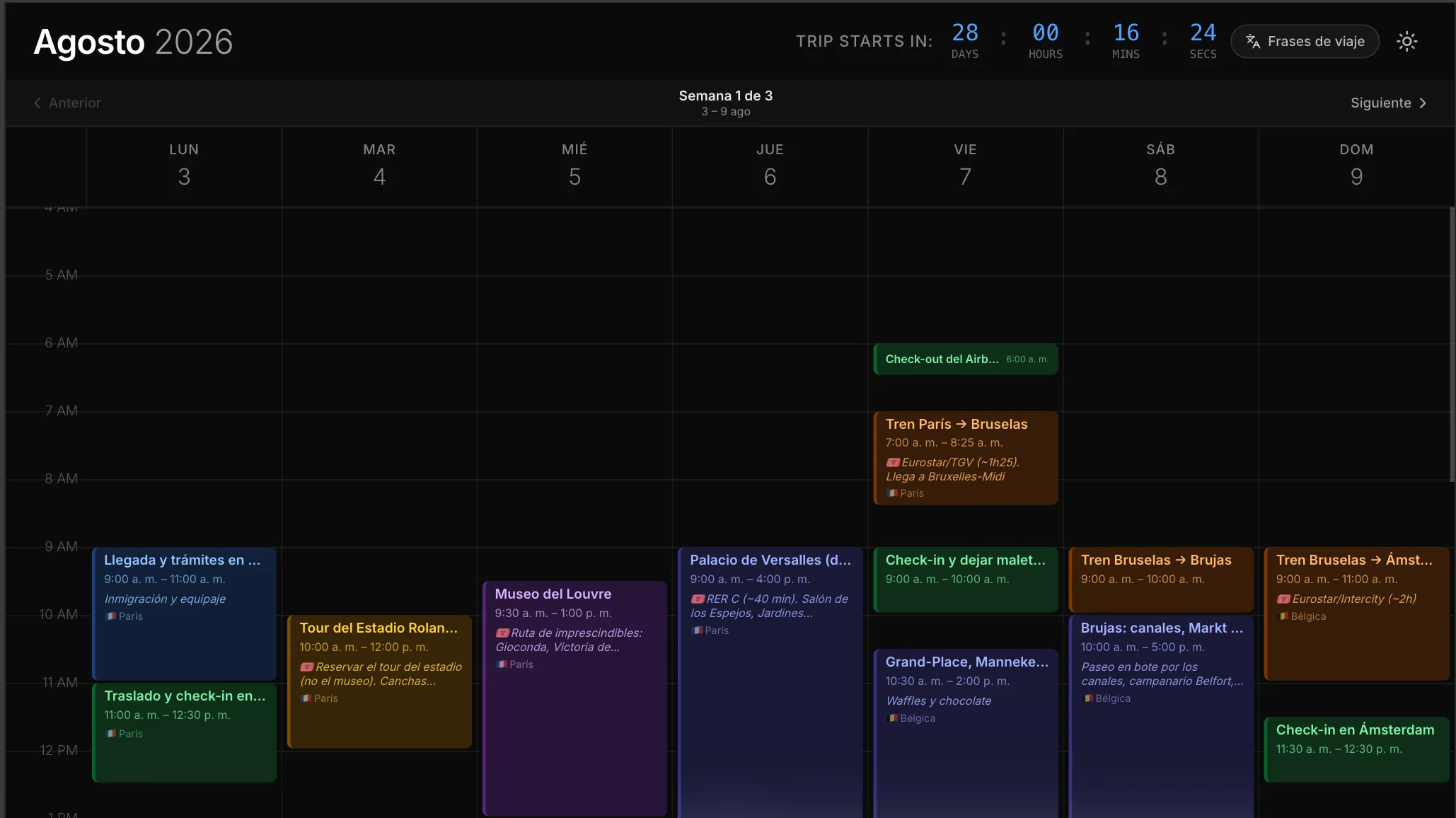Viewport: 1456px width, 818px height.
Task: Click the ticket icon in Tren París → Bruselas
Action: [x=893, y=463]
